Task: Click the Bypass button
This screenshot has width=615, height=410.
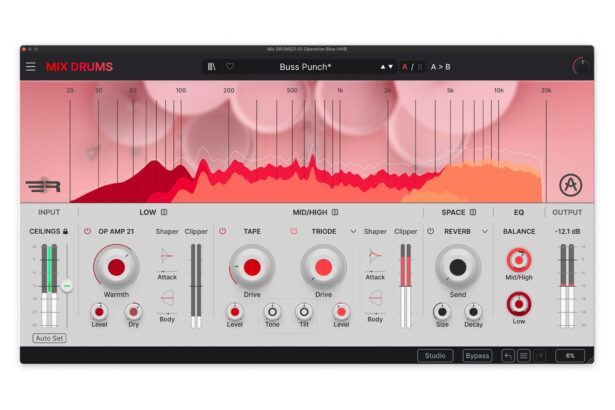Action: [x=477, y=356]
